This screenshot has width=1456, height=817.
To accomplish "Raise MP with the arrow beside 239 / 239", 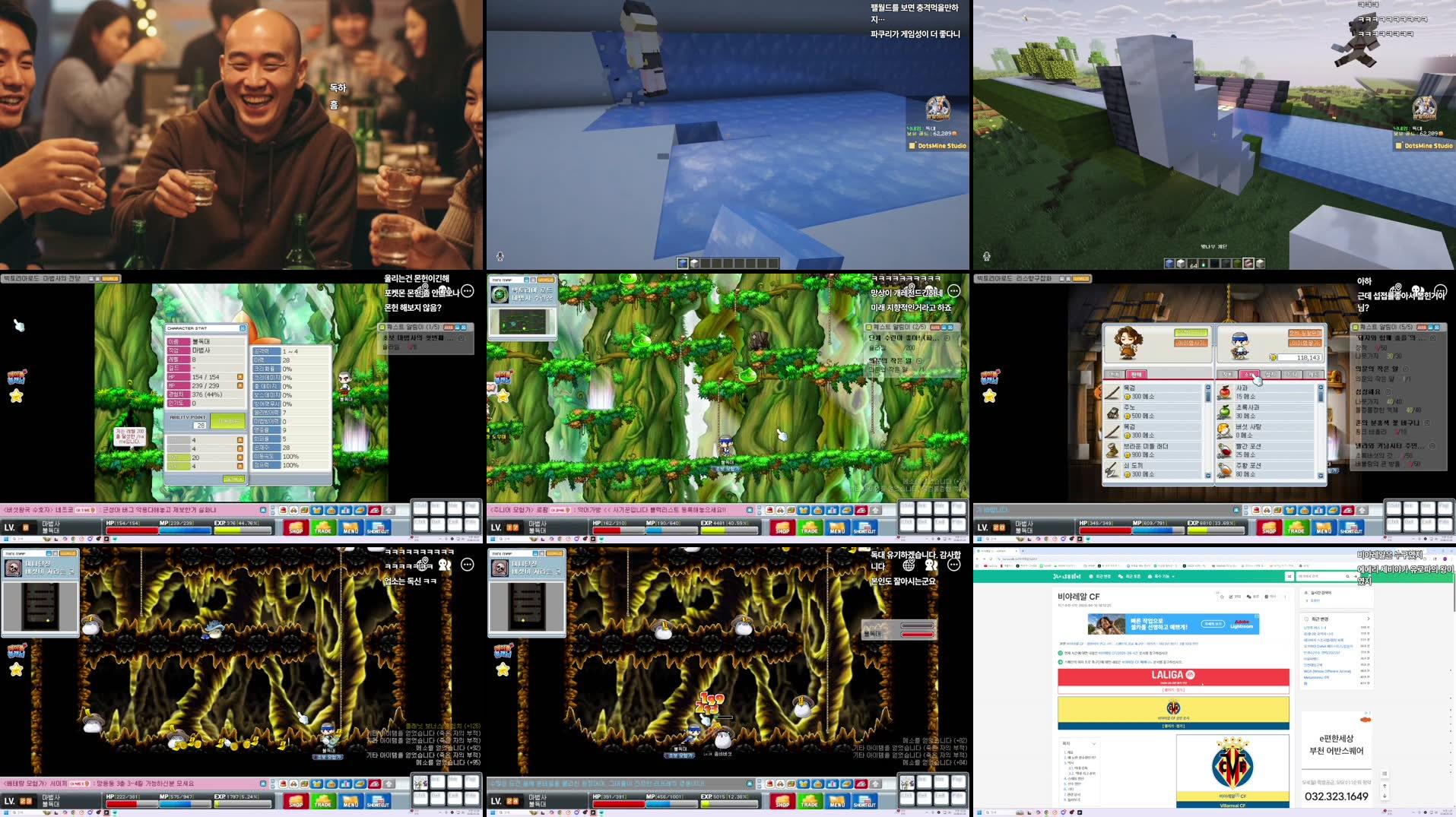I will tap(240, 385).
